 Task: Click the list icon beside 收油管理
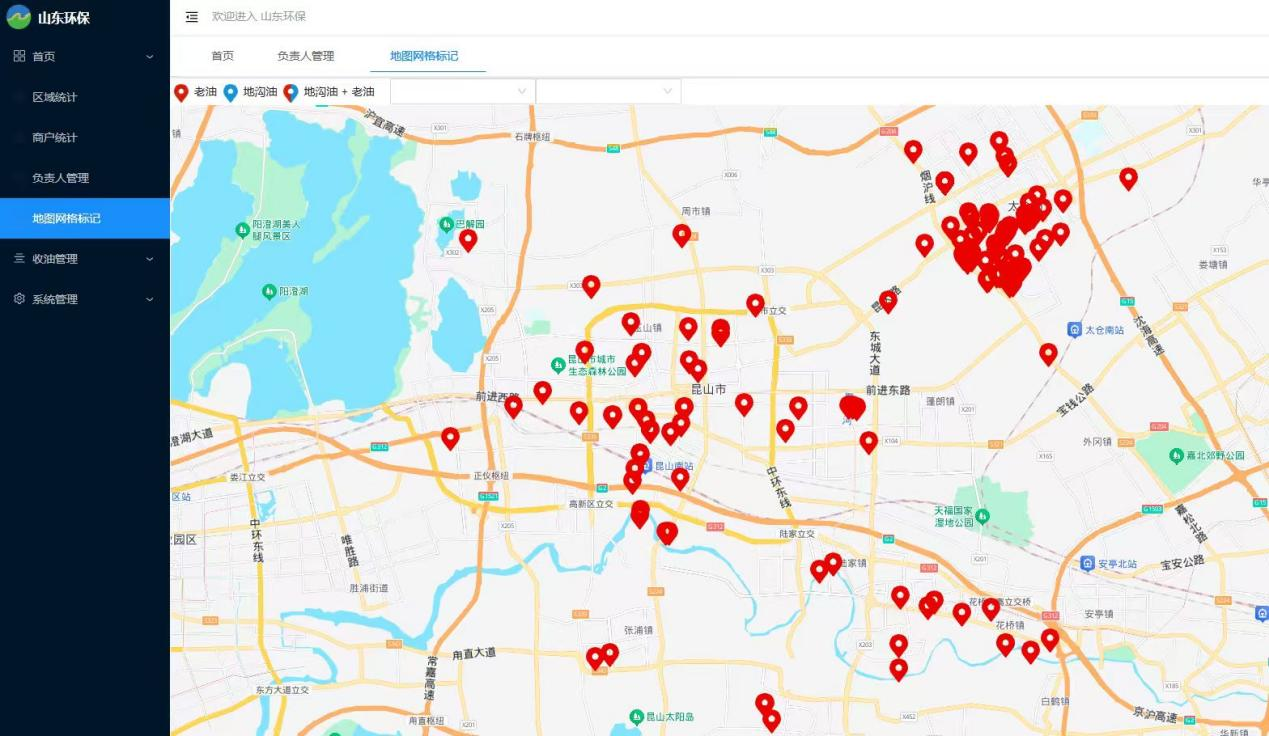coord(19,258)
